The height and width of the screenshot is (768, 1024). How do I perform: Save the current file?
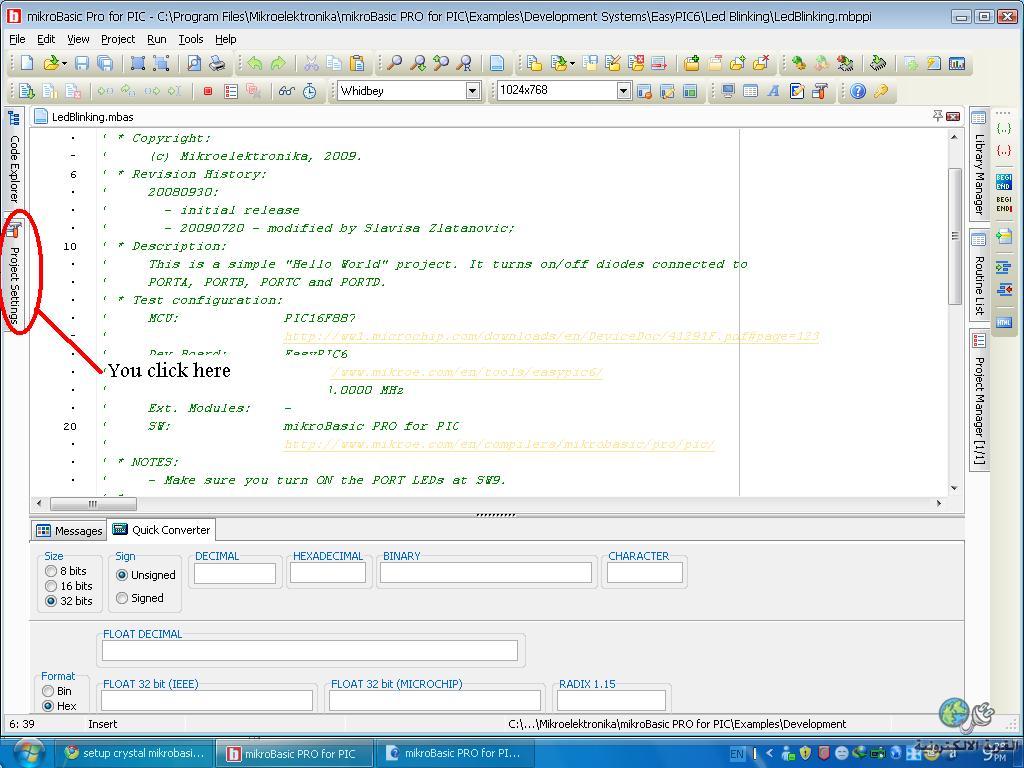click(x=82, y=63)
